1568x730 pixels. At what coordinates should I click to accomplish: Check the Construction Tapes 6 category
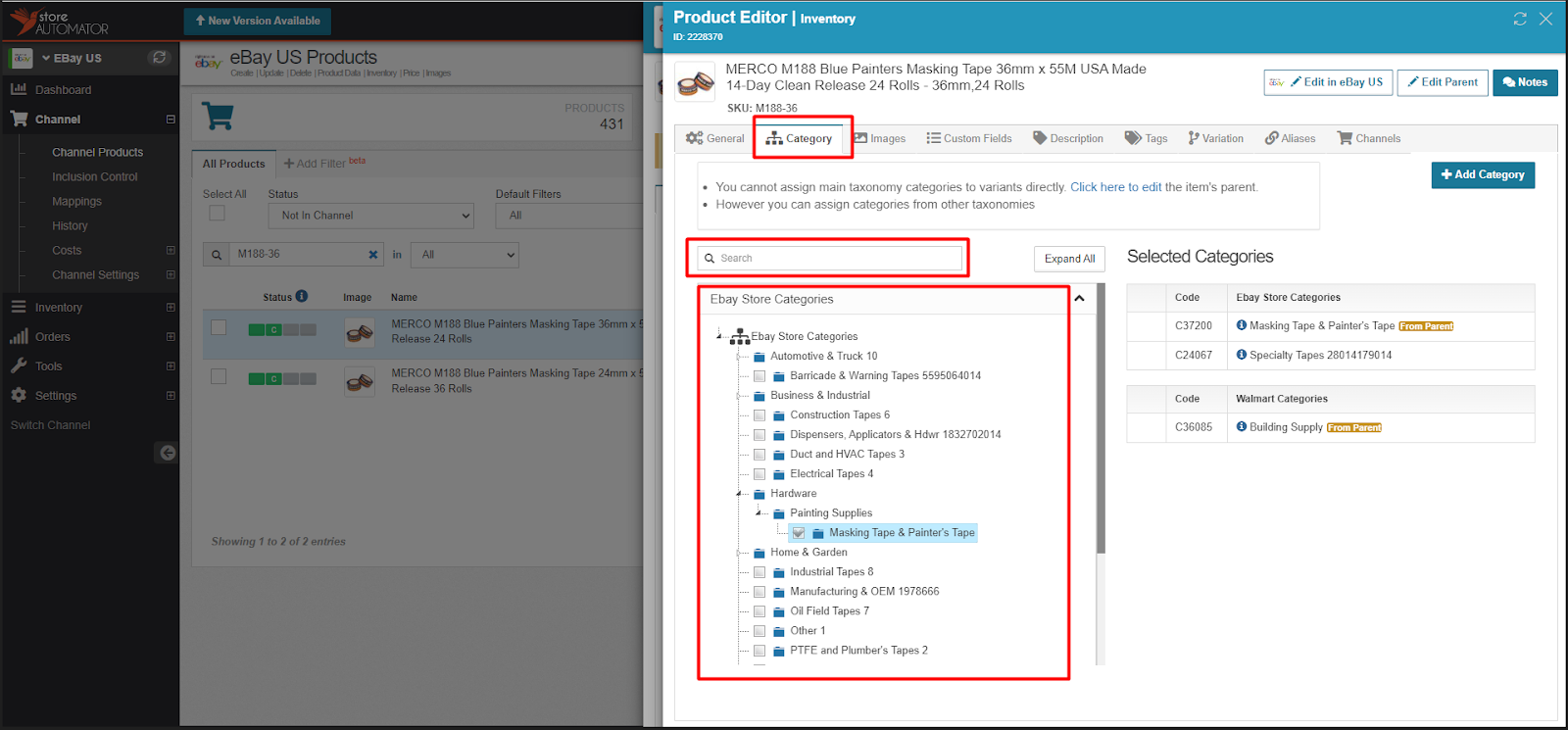759,415
